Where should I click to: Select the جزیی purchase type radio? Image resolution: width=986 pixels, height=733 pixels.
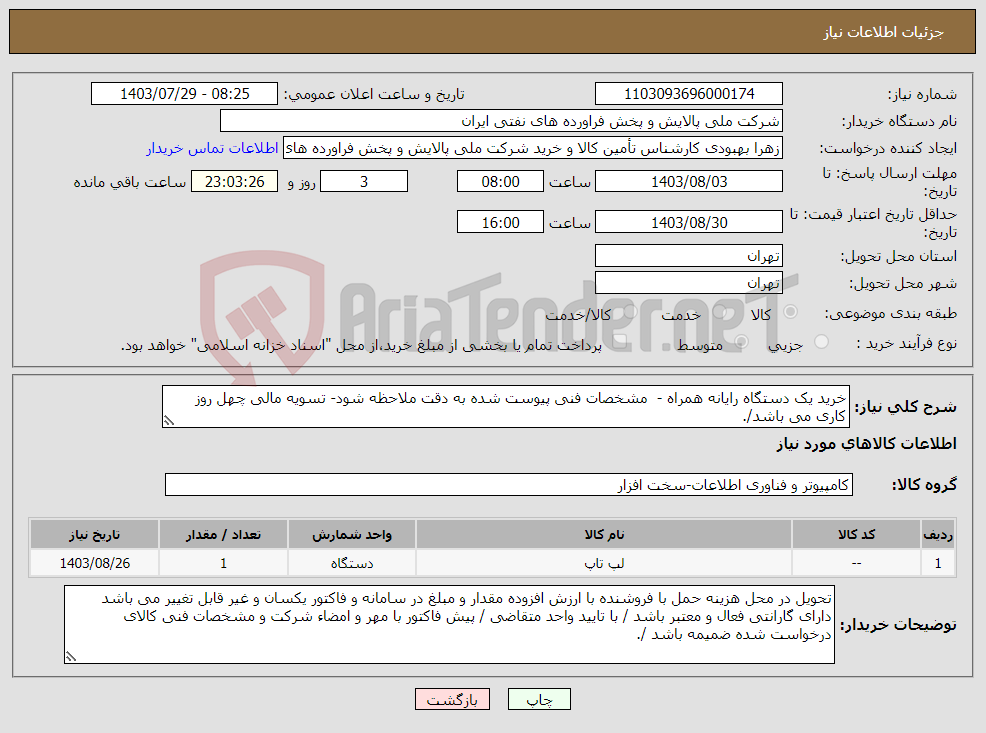pos(821,342)
